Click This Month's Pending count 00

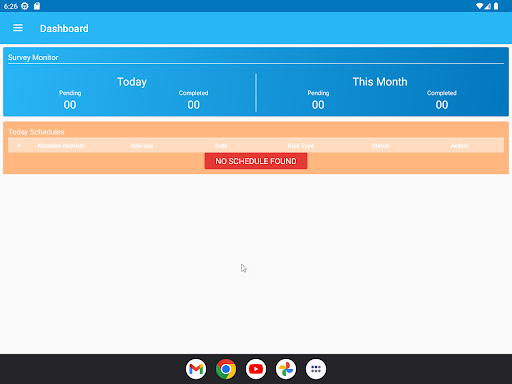point(318,105)
